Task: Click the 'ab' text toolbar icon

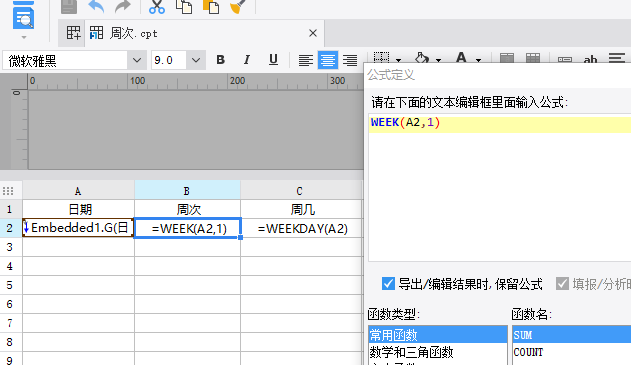Action: (590, 59)
